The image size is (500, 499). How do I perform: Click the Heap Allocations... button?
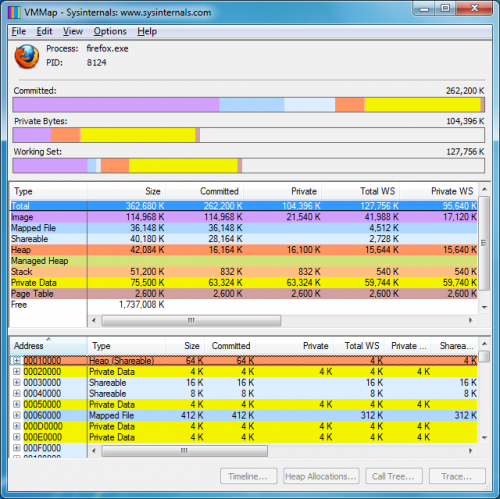(x=321, y=476)
